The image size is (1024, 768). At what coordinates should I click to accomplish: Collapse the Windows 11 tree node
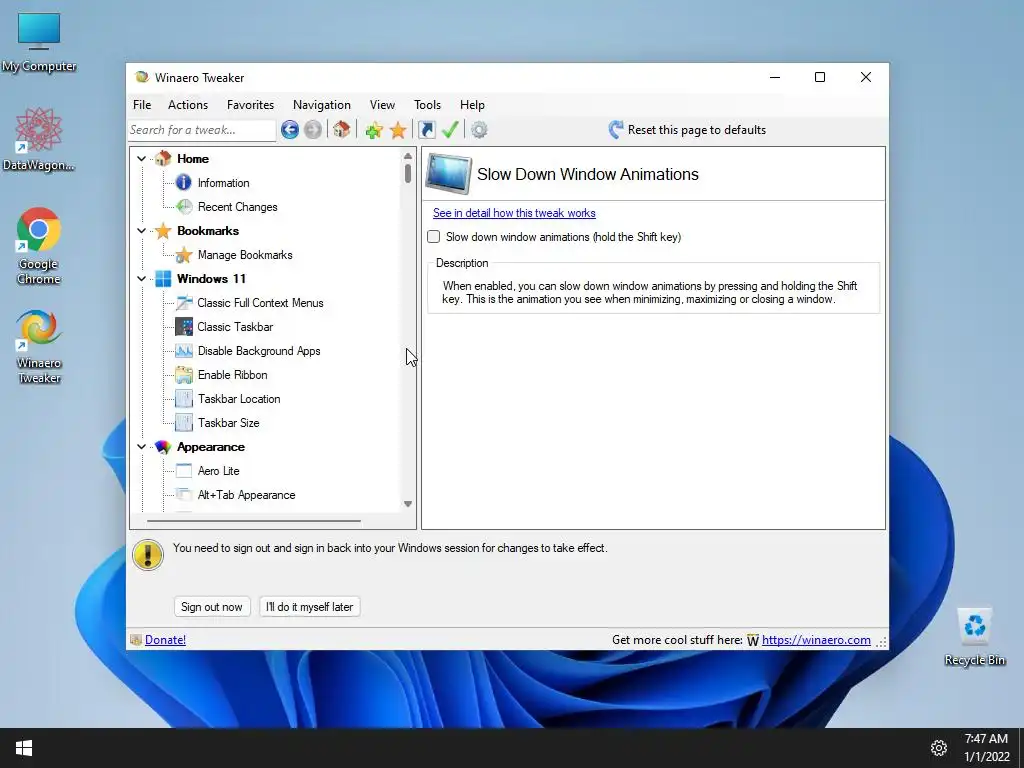pyautogui.click(x=141, y=279)
